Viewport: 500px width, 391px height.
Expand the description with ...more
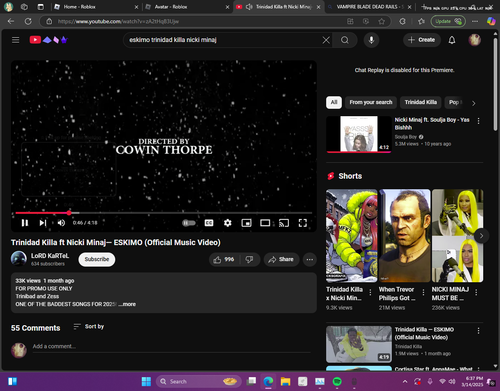point(127,304)
